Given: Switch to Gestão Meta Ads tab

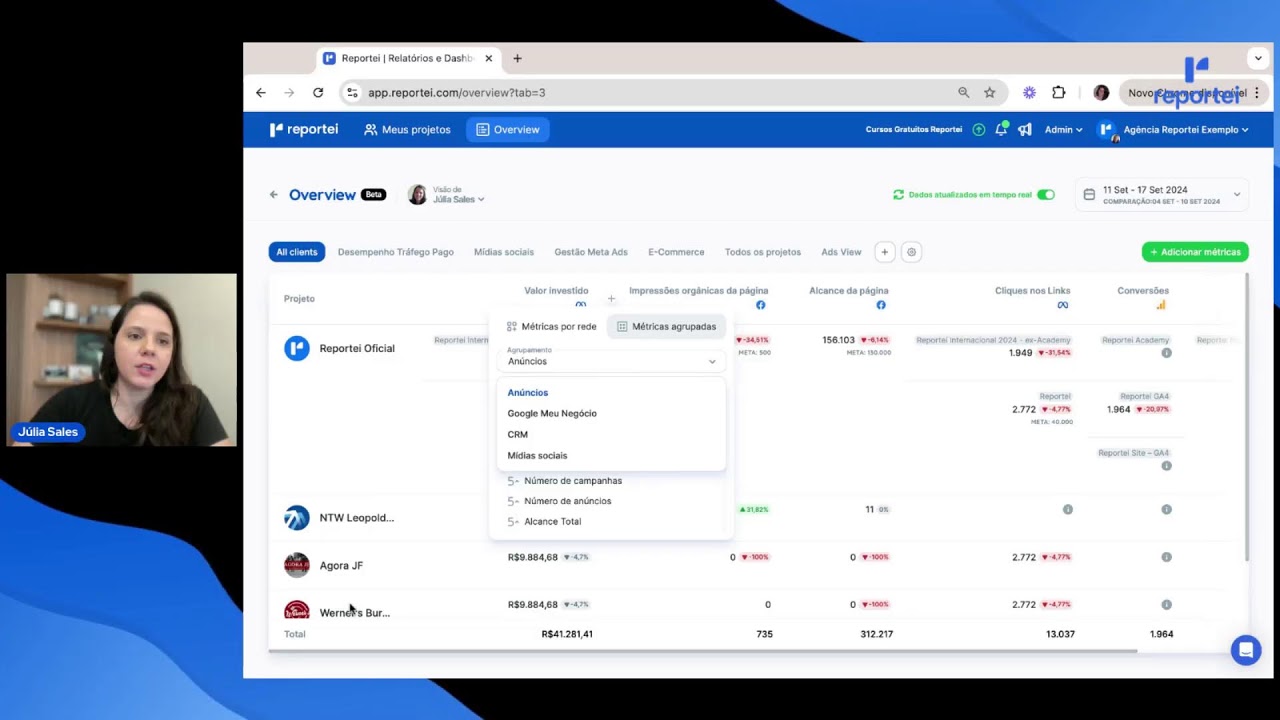Looking at the screenshot, I should 591,252.
